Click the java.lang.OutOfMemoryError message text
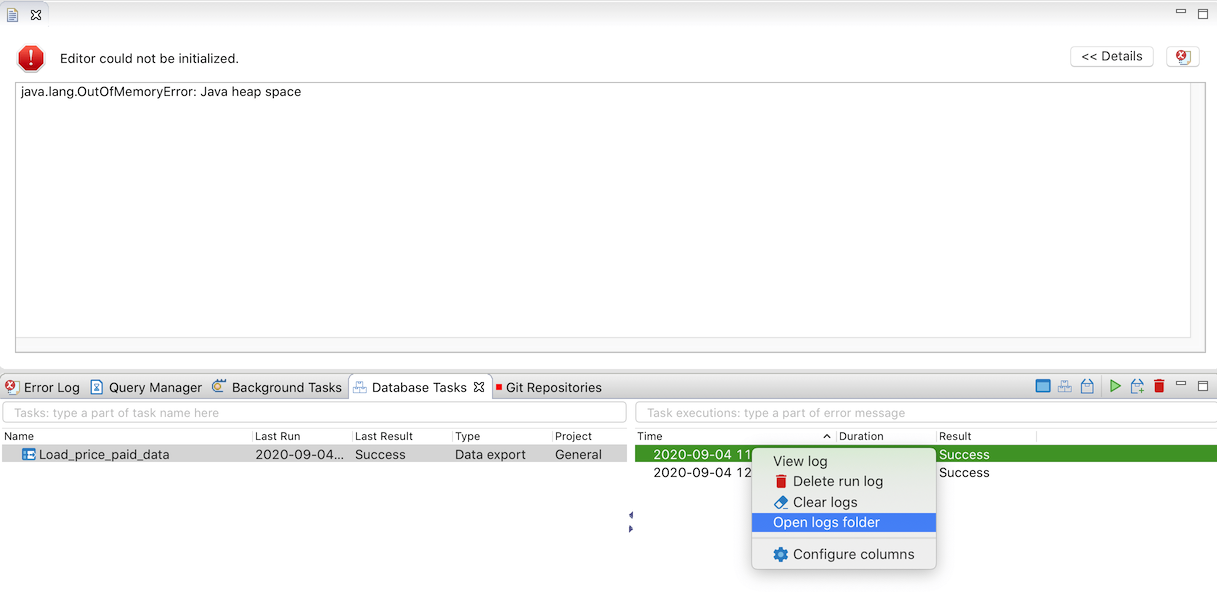The width and height of the screenshot is (1217, 614). click(x=161, y=91)
